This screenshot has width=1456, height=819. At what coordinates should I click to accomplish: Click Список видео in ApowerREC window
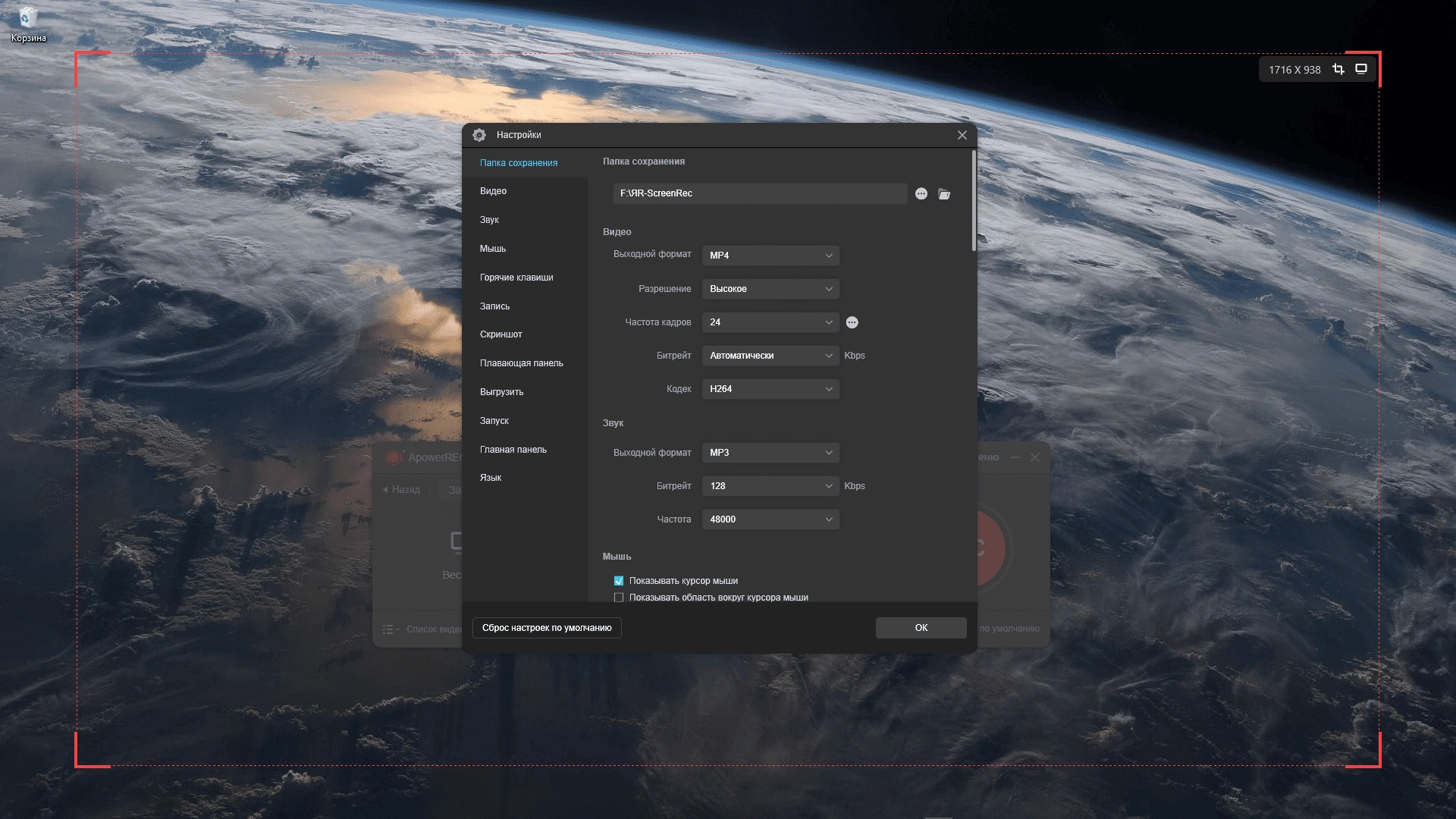[x=434, y=629]
